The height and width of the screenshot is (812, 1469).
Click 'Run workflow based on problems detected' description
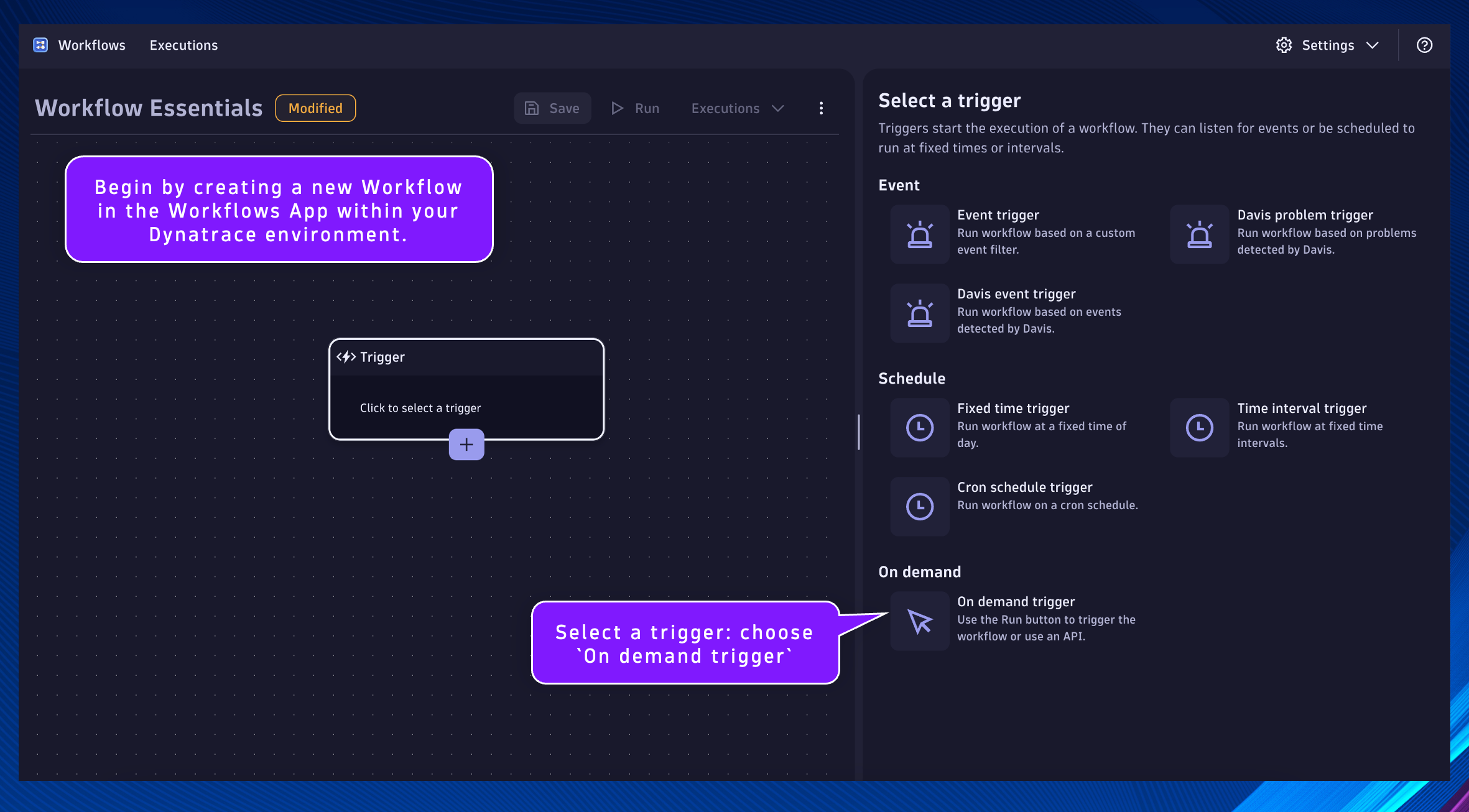point(1327,241)
